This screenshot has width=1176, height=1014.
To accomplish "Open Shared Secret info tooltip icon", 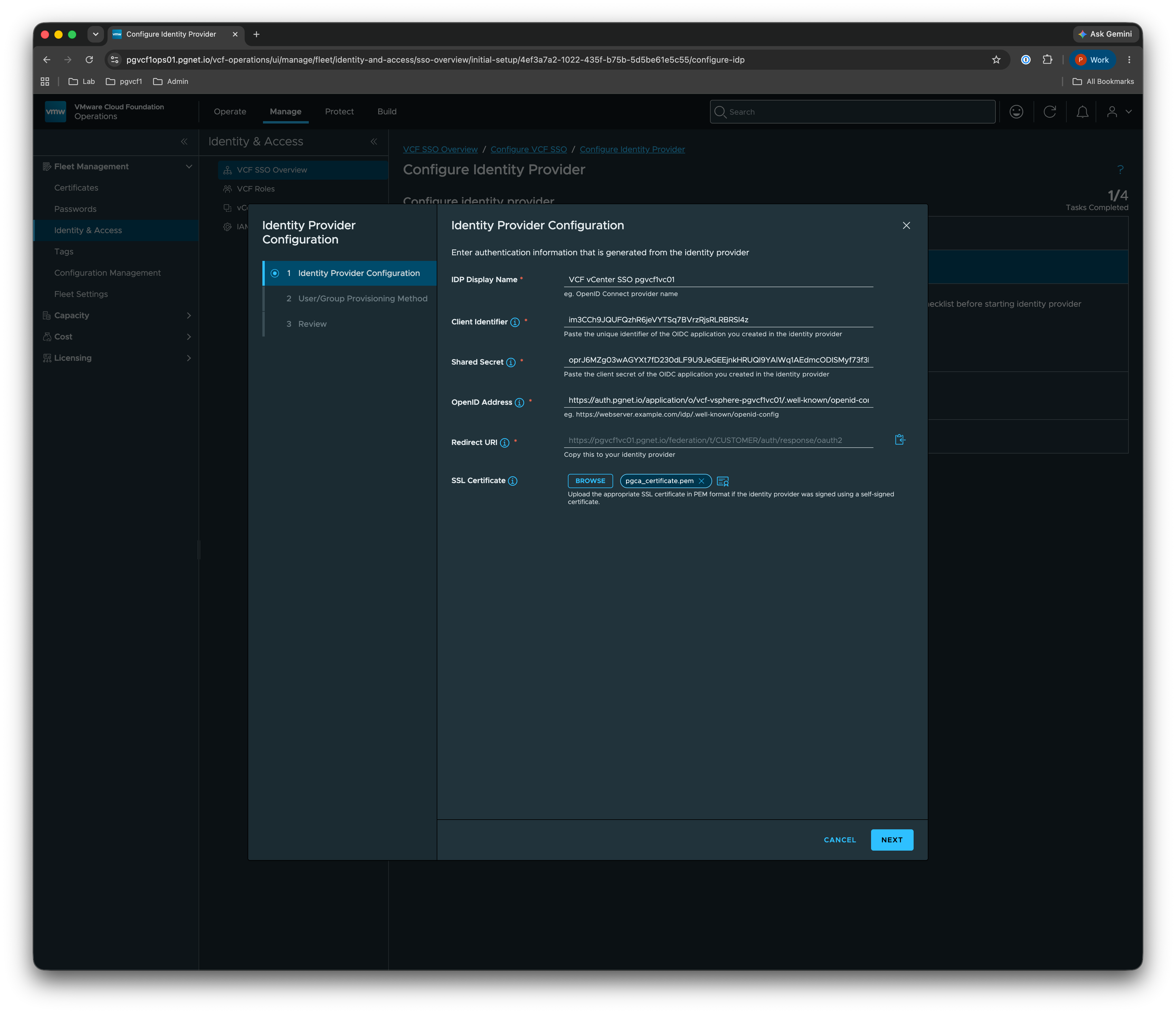I will [511, 363].
